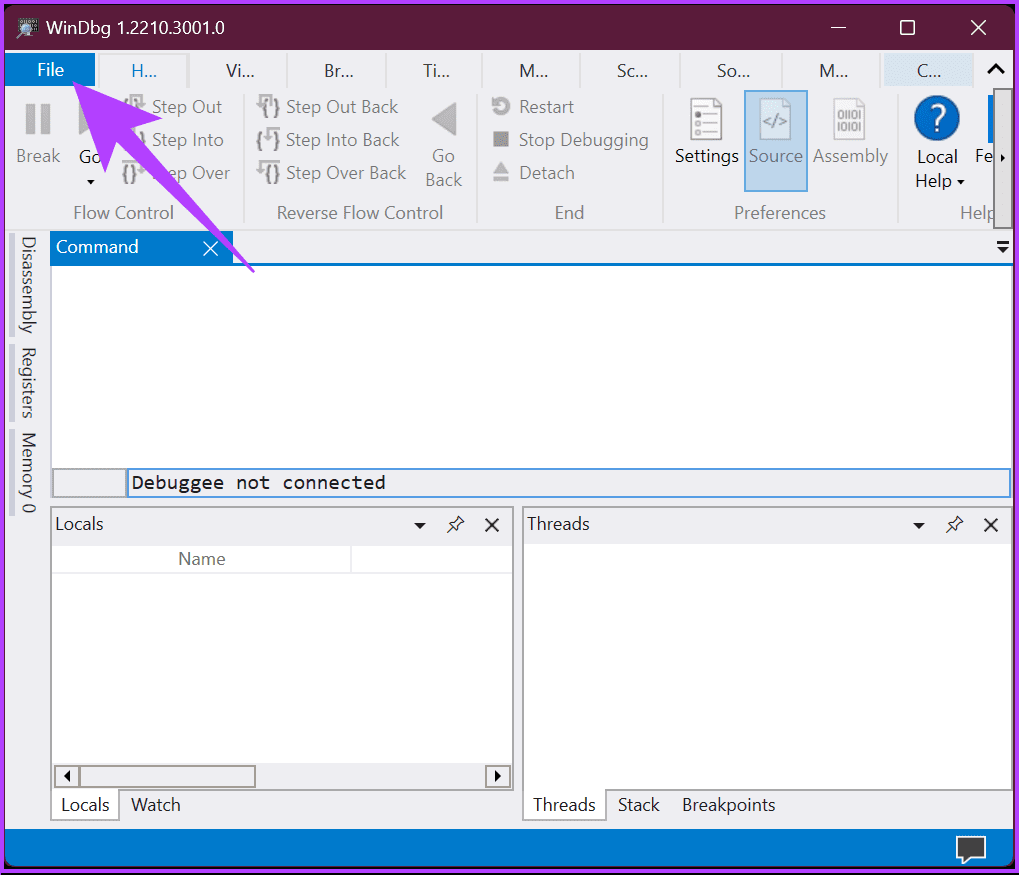The width and height of the screenshot is (1019, 875).
Task: Switch to the Sc... ribbon tab
Action: [632, 70]
